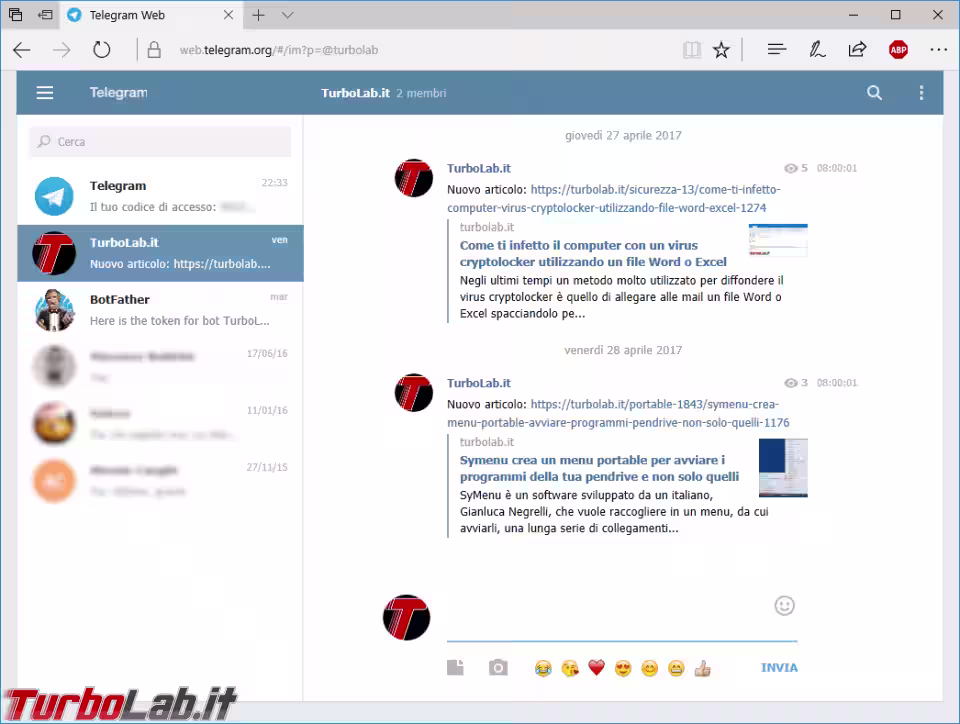Add page to favorites star icon
The image size is (960, 724).
click(721, 50)
